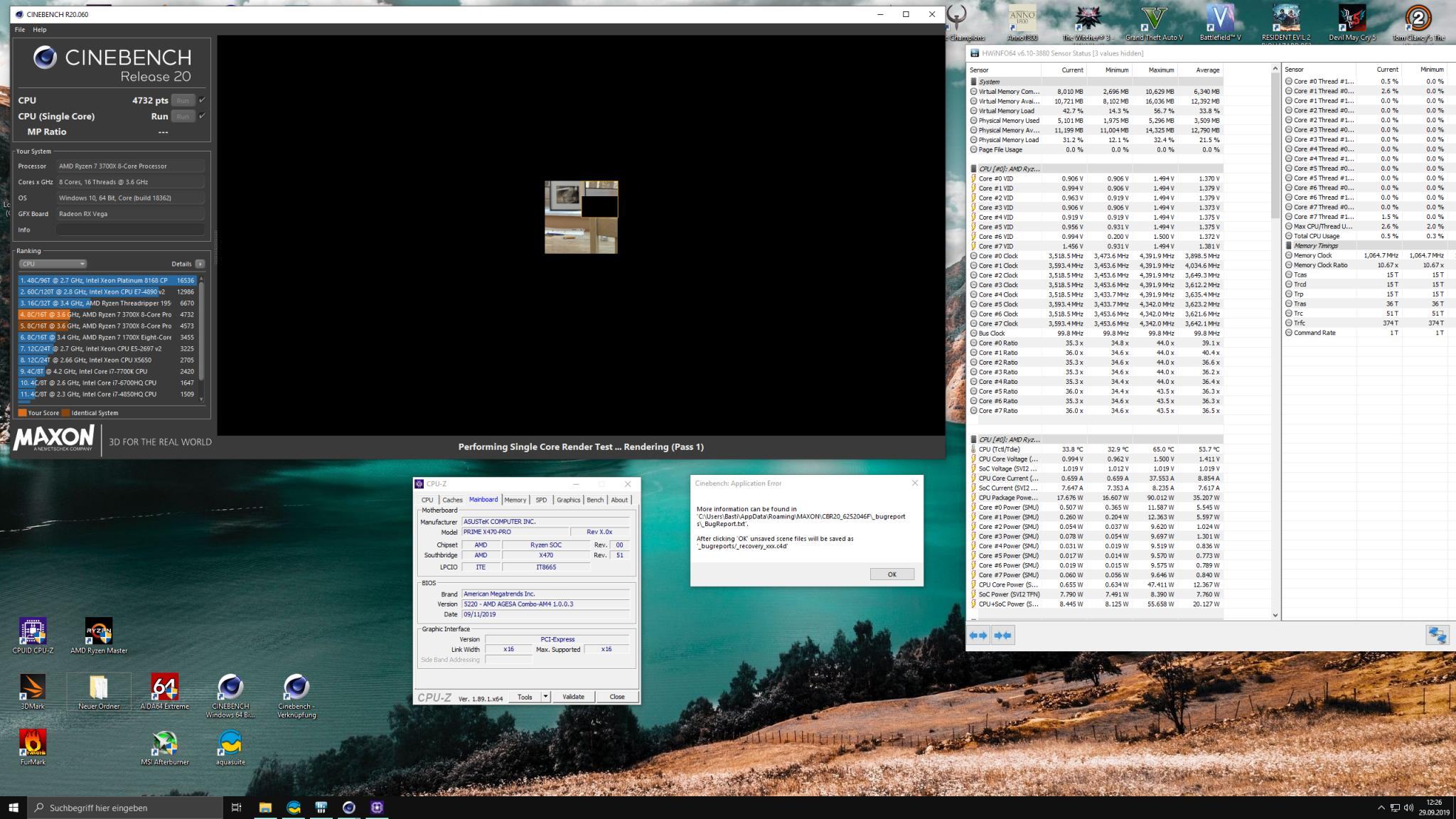1456x819 pixels.
Task: Switch to the Caches tab in CPU-Z
Action: click(x=452, y=500)
